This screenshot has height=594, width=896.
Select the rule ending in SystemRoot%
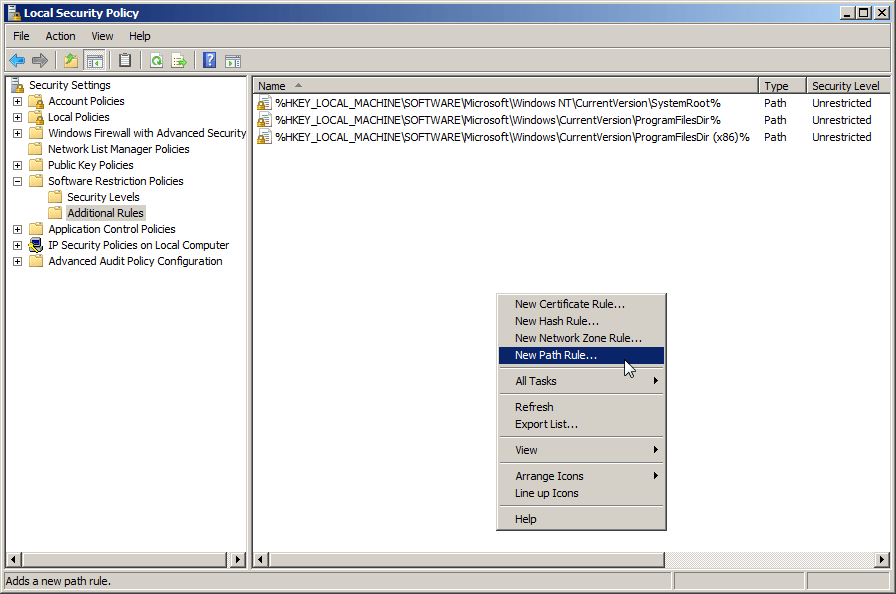pos(498,103)
